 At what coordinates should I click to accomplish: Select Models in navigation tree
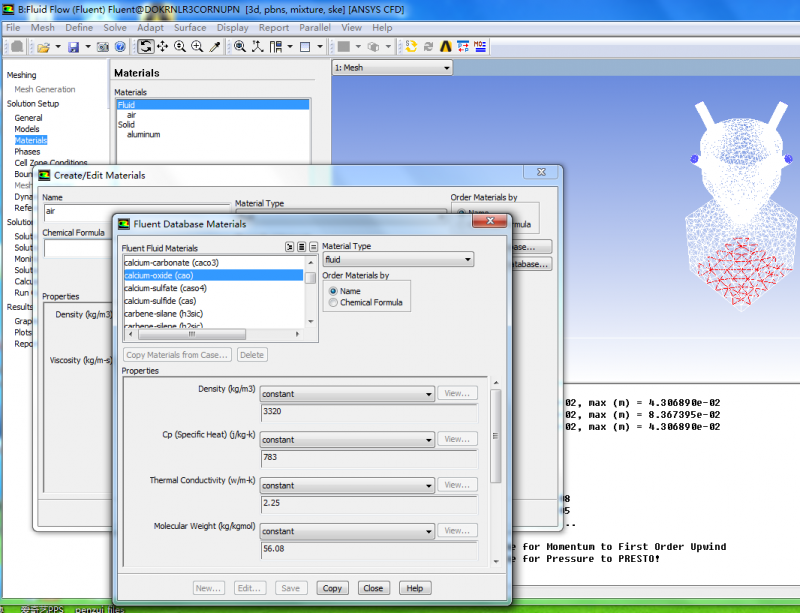click(27, 129)
